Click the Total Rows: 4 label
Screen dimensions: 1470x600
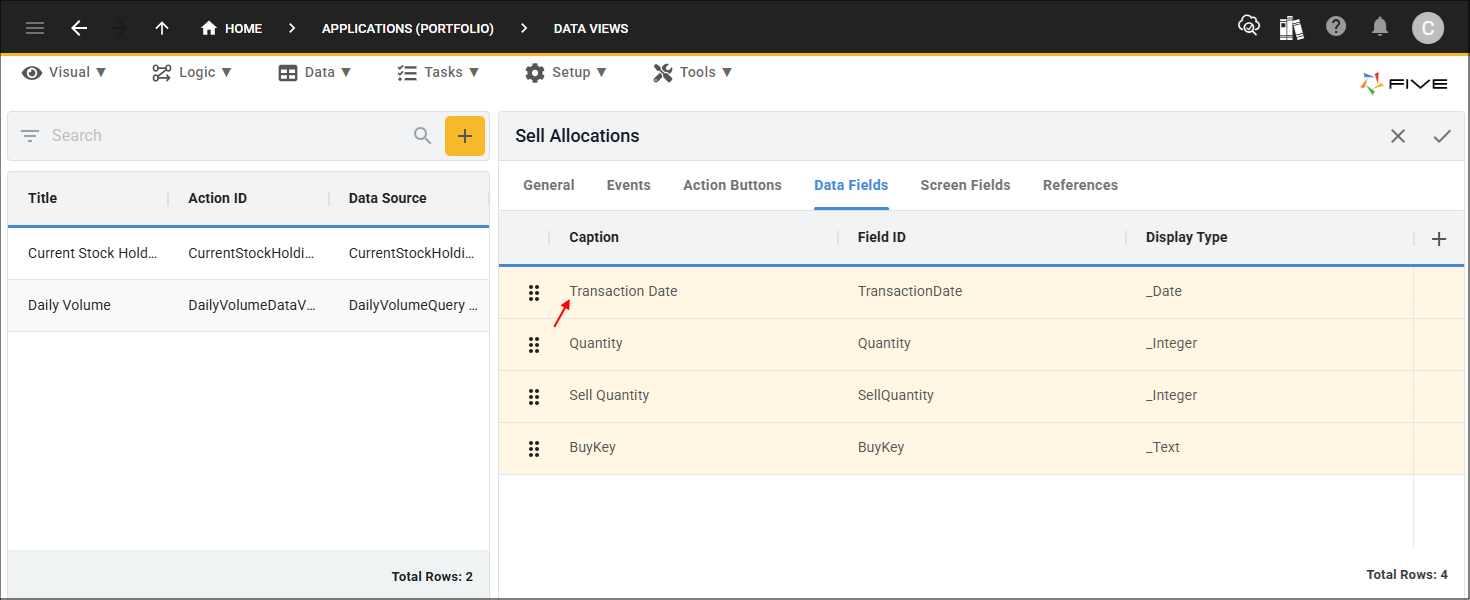tap(1407, 575)
